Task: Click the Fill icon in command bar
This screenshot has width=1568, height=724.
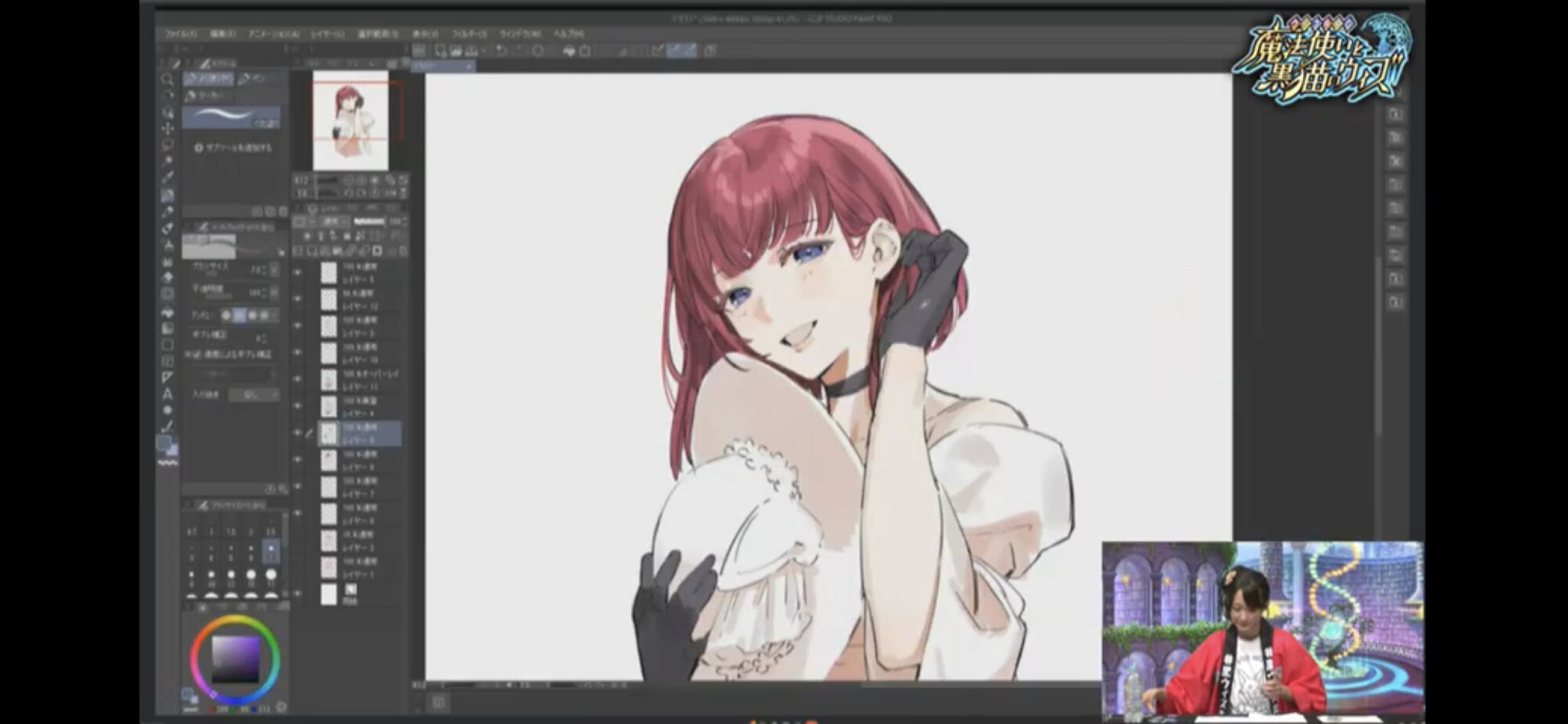Action: (569, 51)
